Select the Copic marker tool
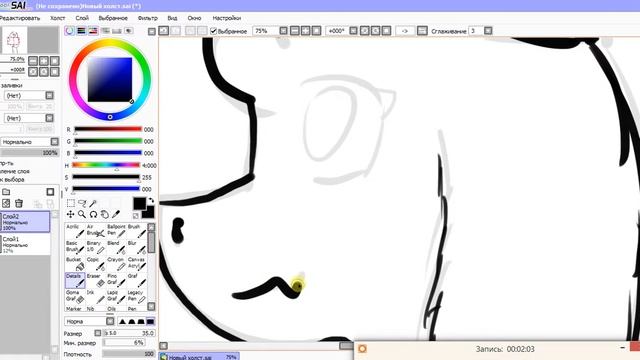This screenshot has height=360, width=640. click(x=96, y=264)
